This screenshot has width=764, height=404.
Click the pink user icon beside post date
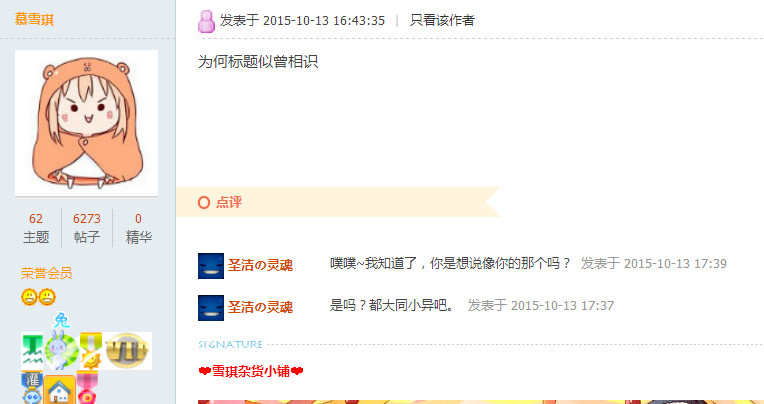206,21
